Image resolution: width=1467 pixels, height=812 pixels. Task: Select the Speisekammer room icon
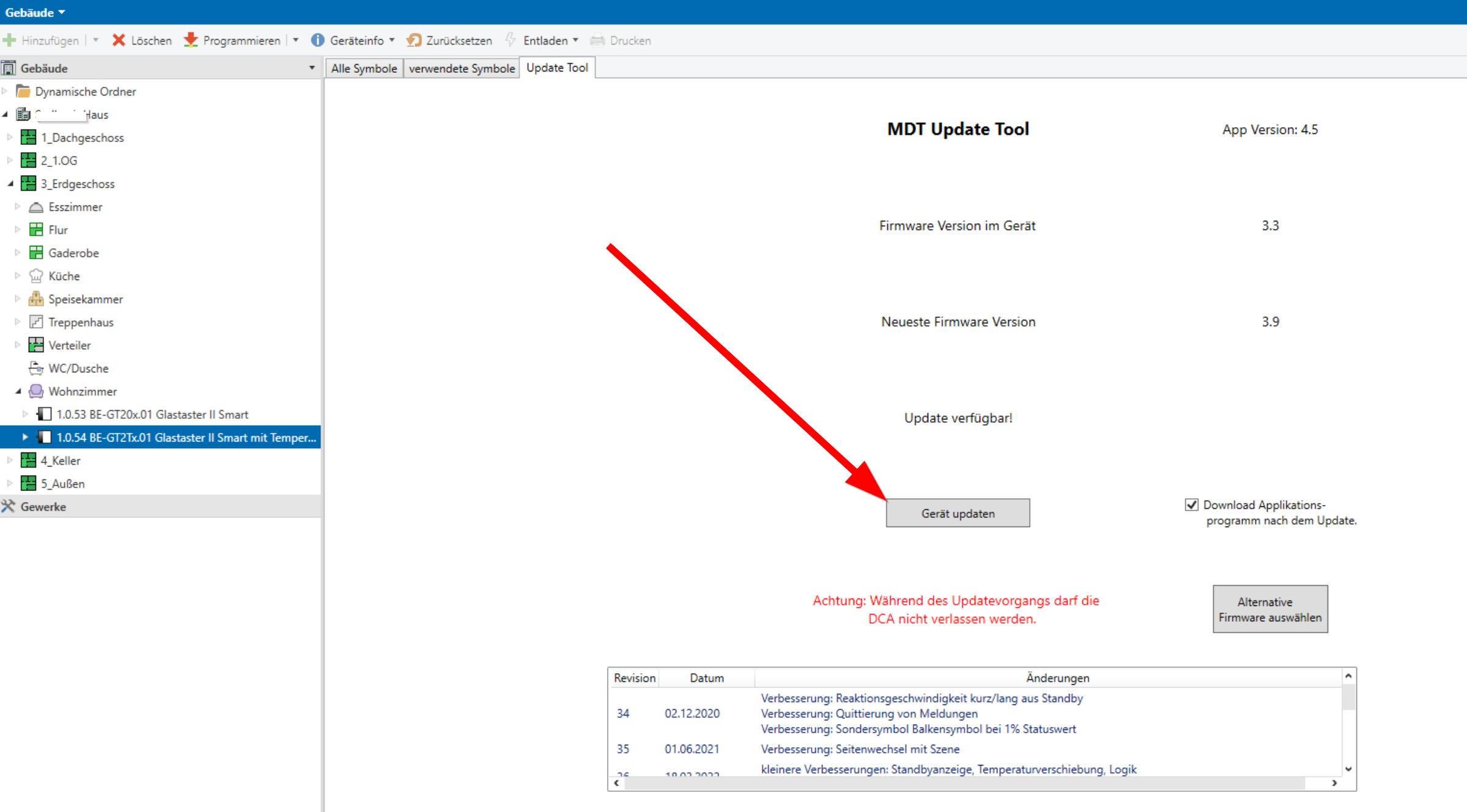click(36, 299)
